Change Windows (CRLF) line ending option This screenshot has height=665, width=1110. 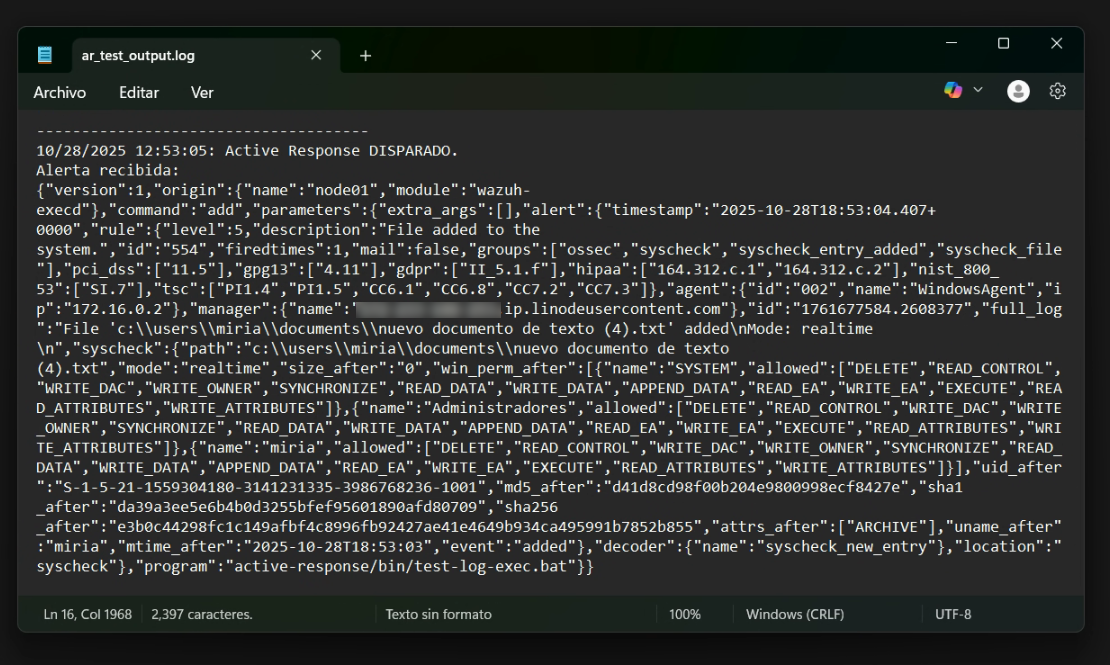(794, 614)
